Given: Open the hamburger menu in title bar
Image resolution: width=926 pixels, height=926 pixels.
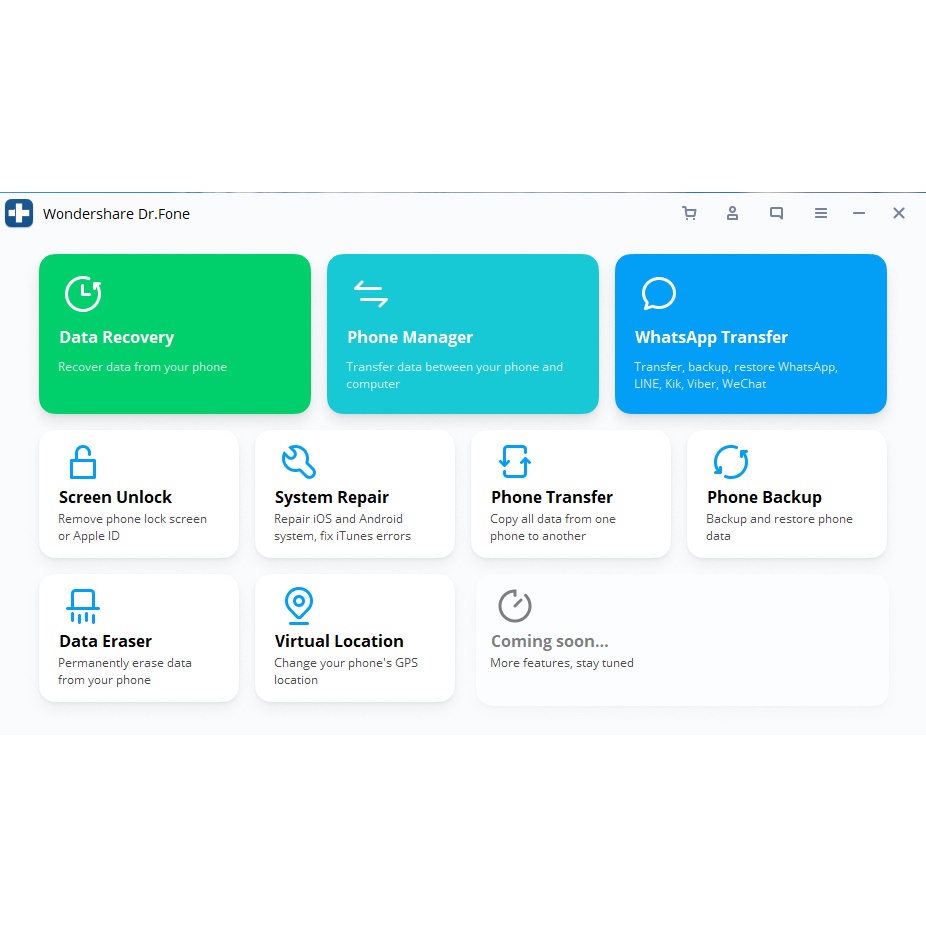Looking at the screenshot, I should [820, 213].
